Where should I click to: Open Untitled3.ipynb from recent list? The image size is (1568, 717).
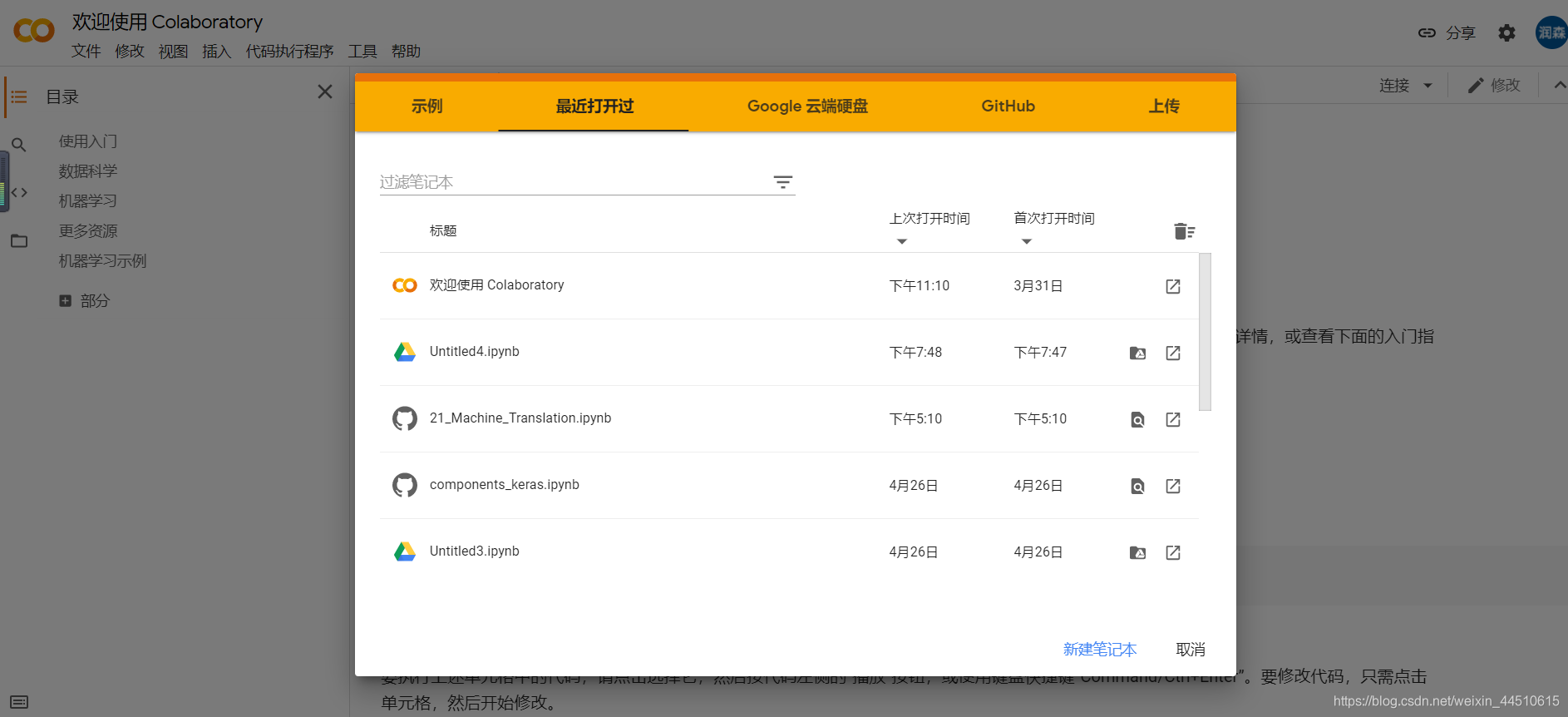click(x=474, y=551)
